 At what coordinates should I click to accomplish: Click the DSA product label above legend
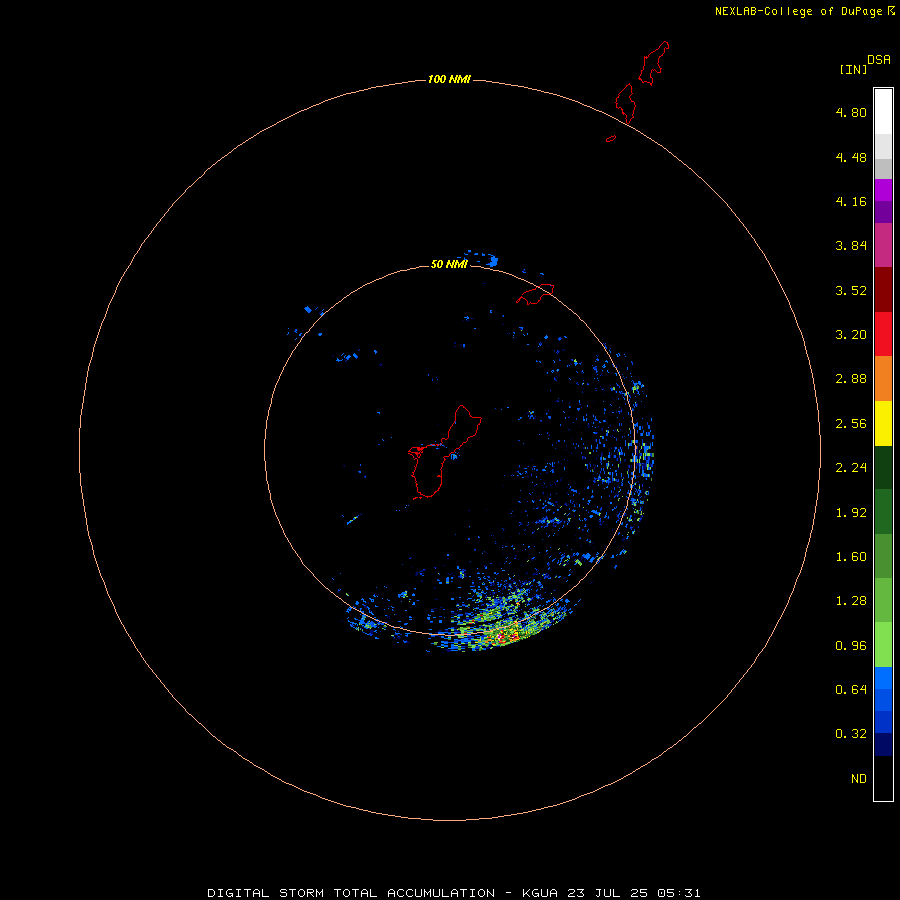pos(879,60)
